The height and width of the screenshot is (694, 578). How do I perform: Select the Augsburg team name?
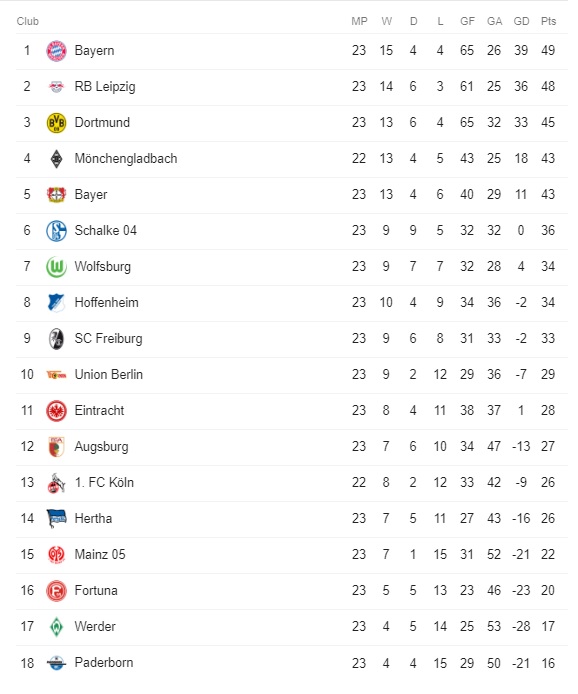101,447
